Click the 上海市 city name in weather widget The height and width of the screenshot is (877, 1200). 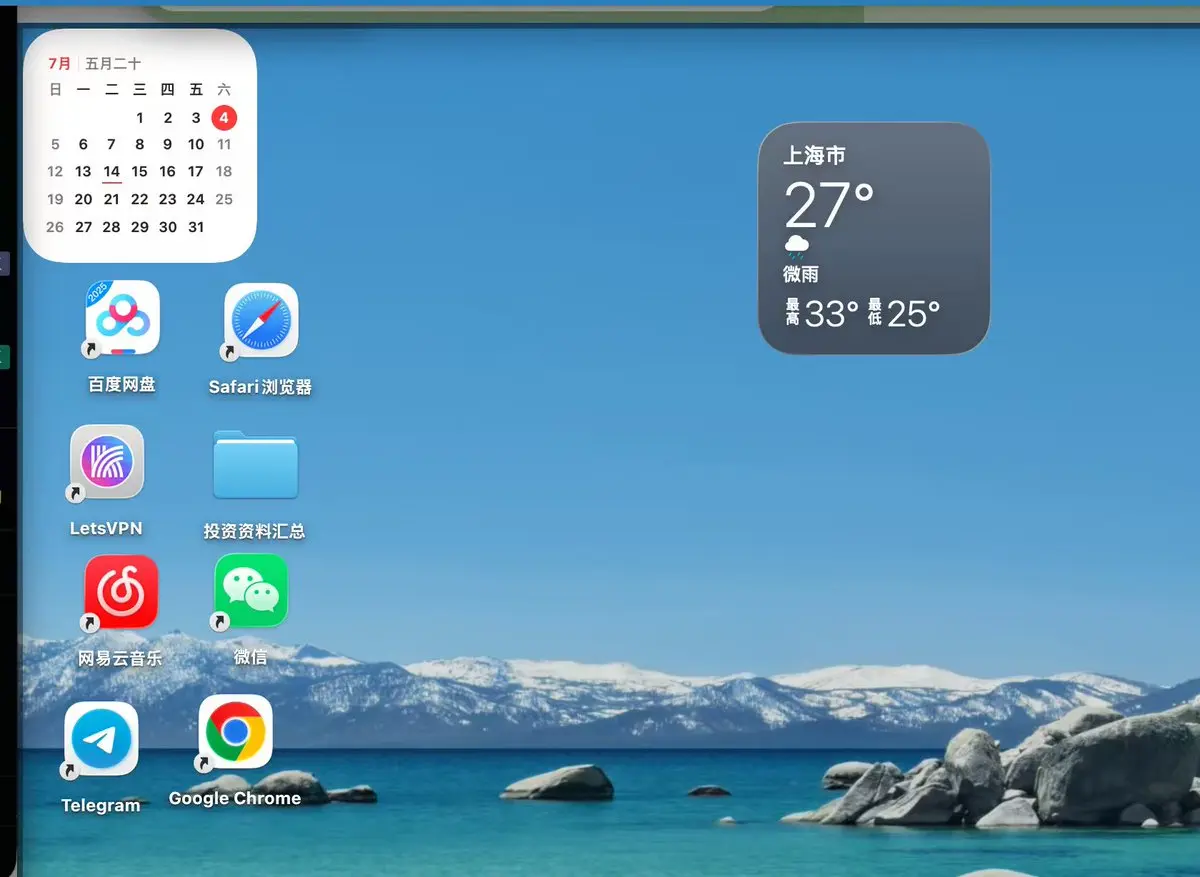814,156
